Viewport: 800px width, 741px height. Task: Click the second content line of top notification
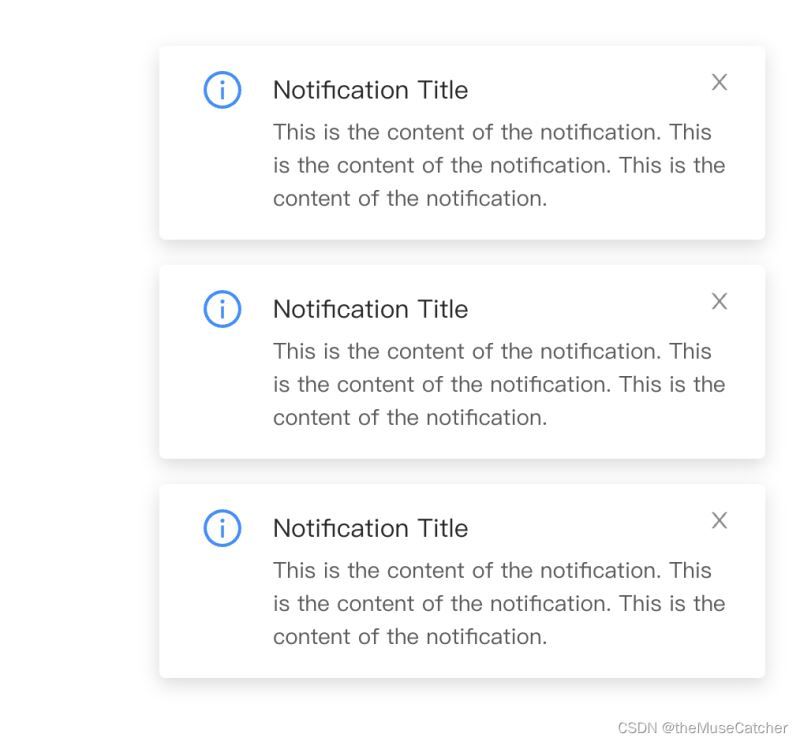click(x=498, y=165)
